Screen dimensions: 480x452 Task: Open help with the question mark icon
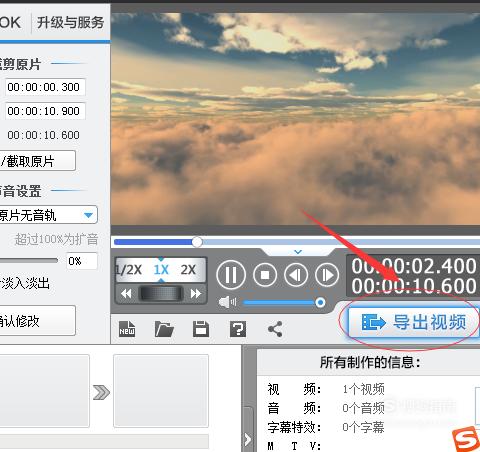238,329
